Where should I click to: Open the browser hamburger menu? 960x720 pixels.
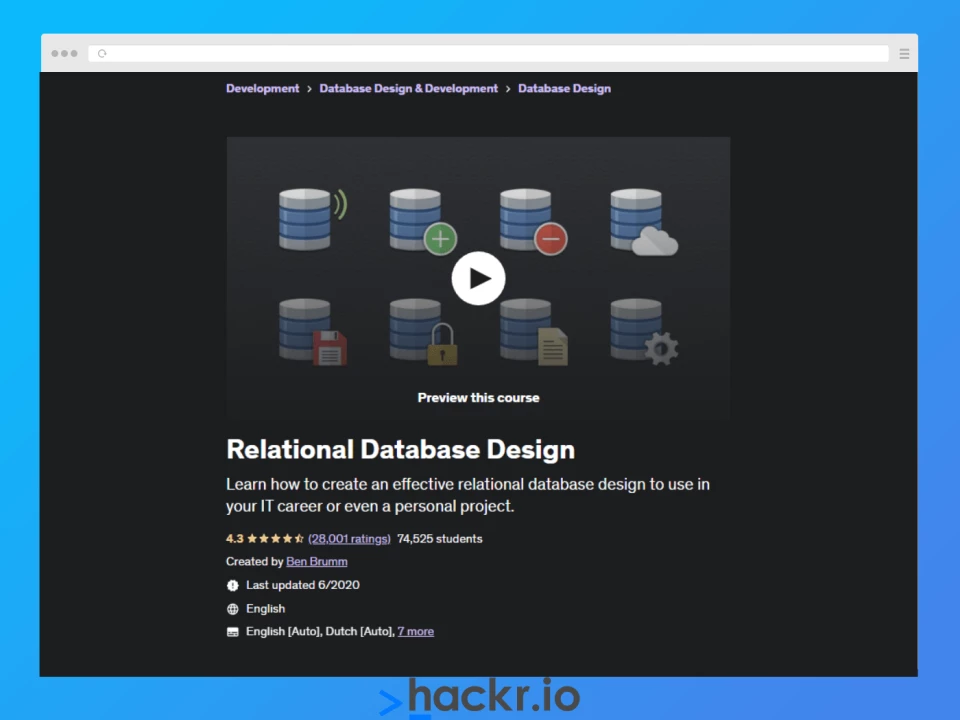[904, 54]
